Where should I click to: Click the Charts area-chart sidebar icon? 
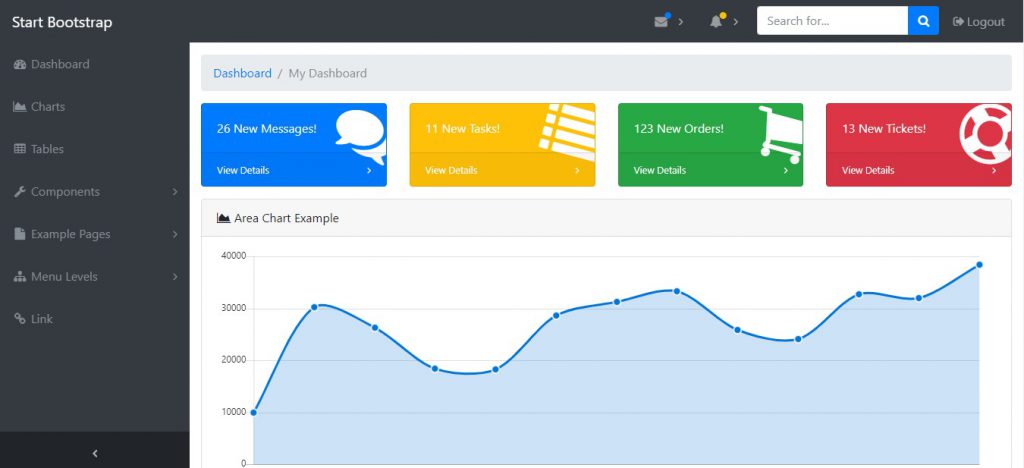point(20,107)
